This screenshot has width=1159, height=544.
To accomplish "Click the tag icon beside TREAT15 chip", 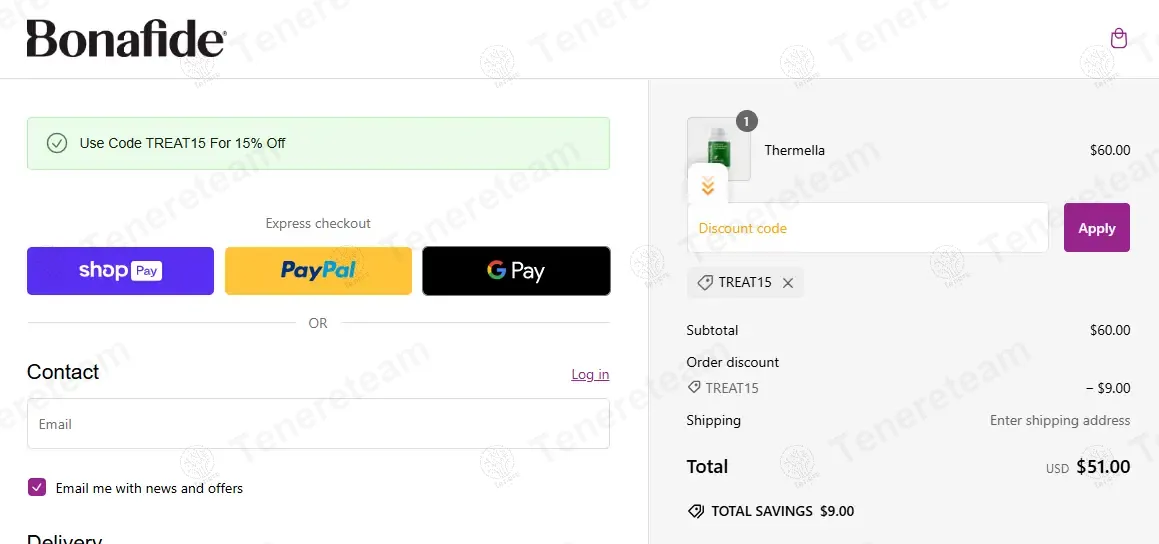I will 704,283.
